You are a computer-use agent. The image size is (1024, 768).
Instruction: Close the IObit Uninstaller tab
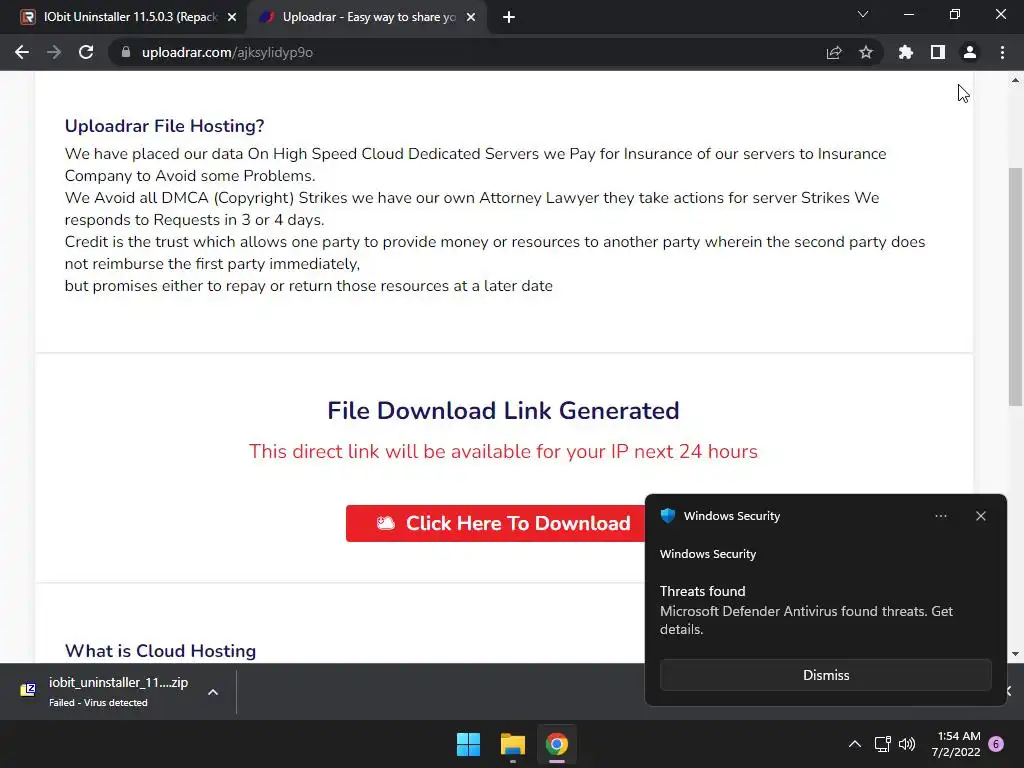tap(232, 18)
